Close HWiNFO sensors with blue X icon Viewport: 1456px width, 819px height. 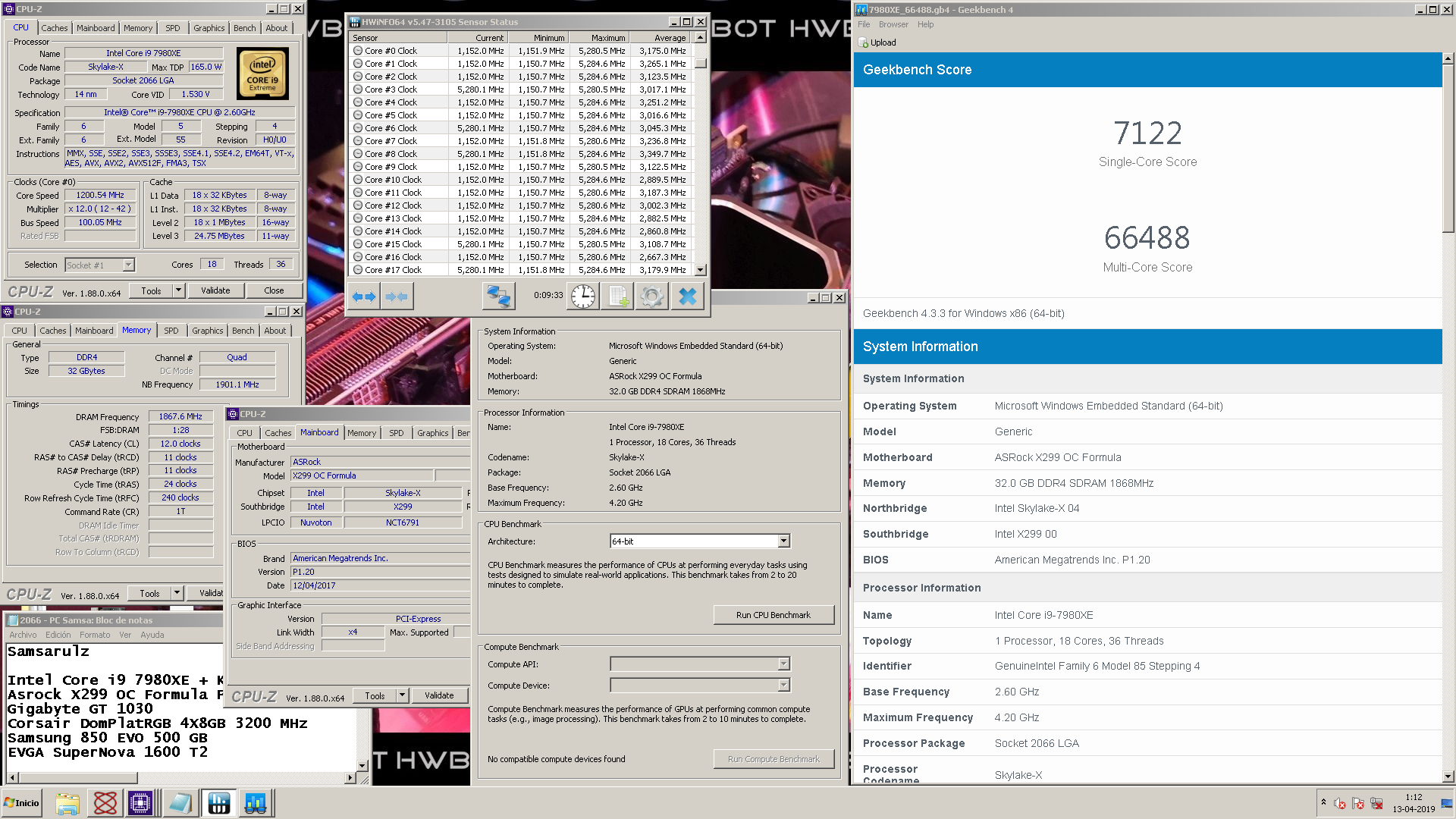(688, 297)
